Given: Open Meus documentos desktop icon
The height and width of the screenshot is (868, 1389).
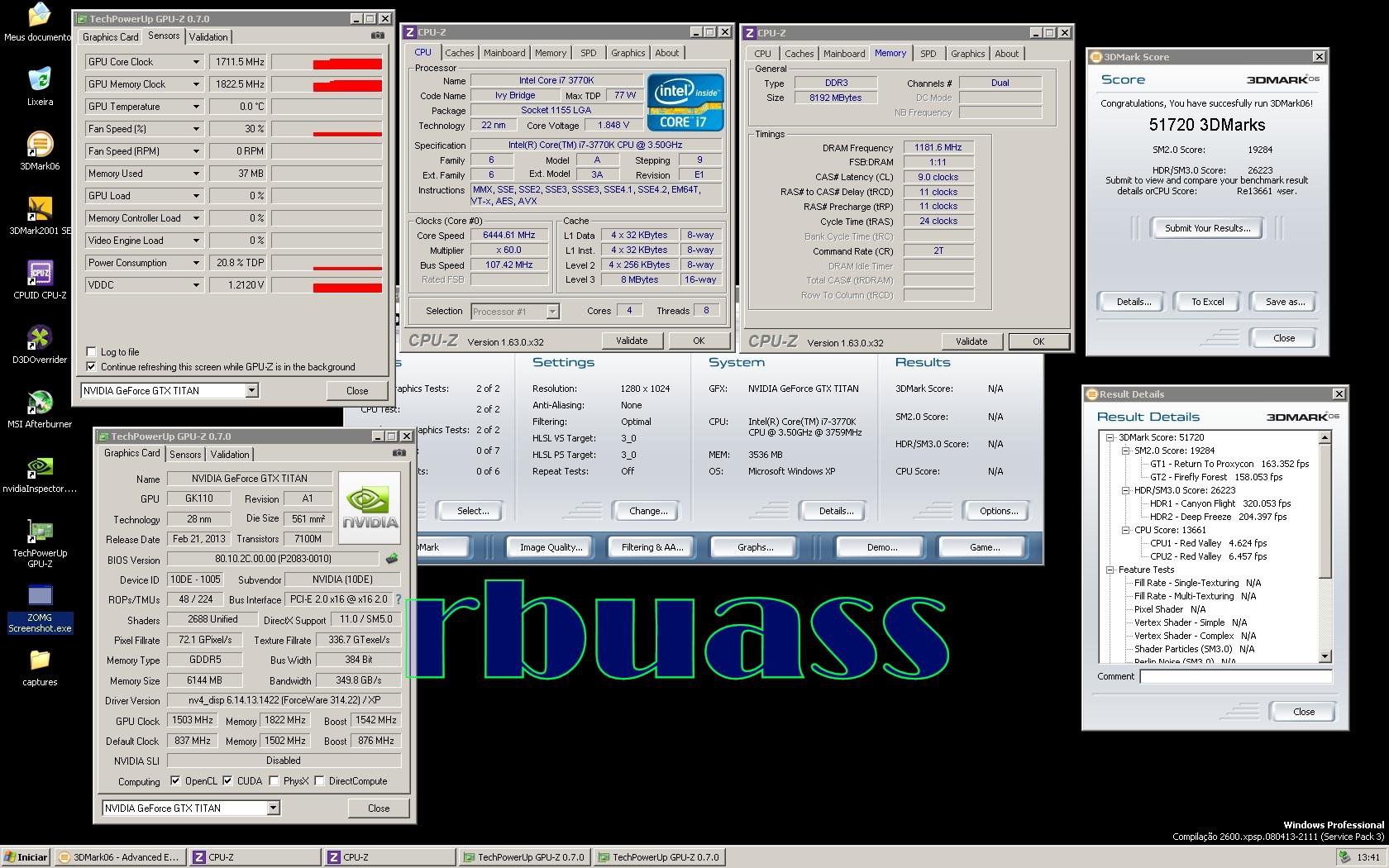Looking at the screenshot, I should tap(39, 22).
